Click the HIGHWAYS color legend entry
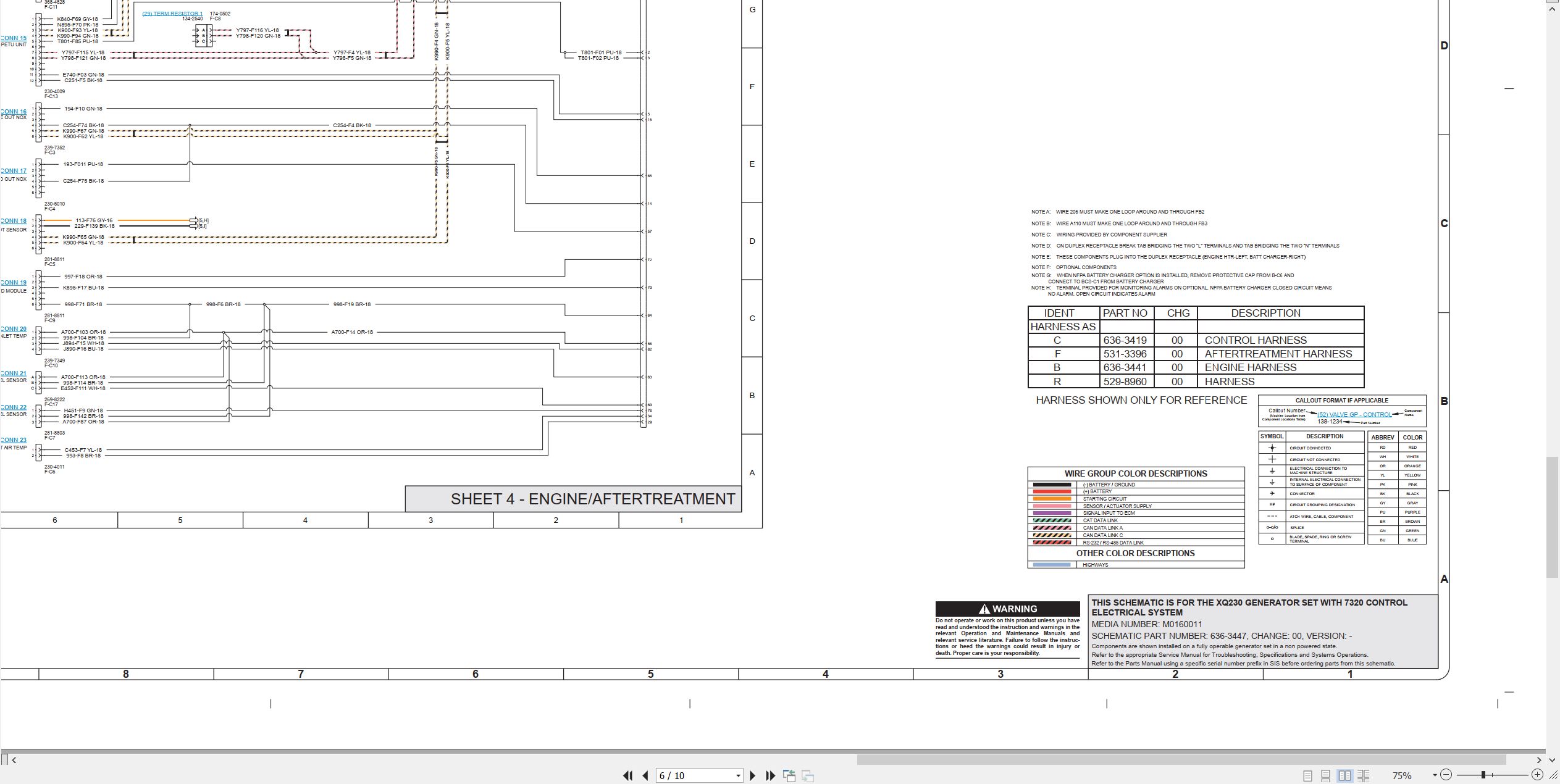 click(1136, 565)
